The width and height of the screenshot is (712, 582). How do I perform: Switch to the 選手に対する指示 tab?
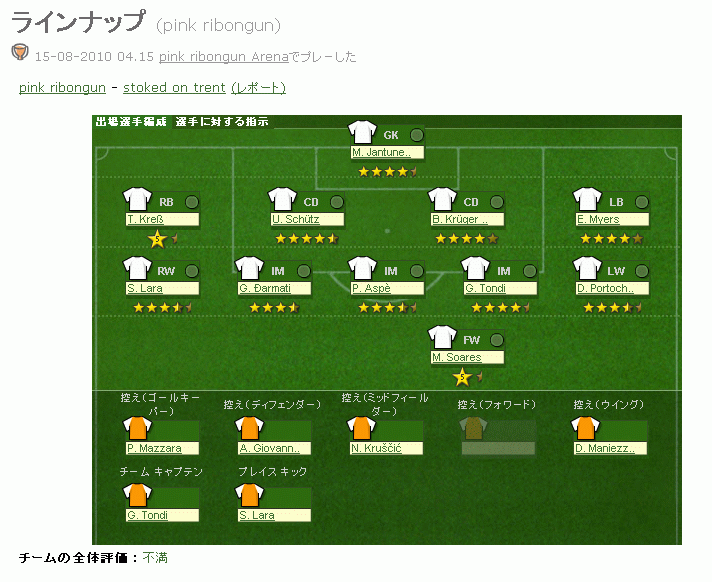pos(221,122)
